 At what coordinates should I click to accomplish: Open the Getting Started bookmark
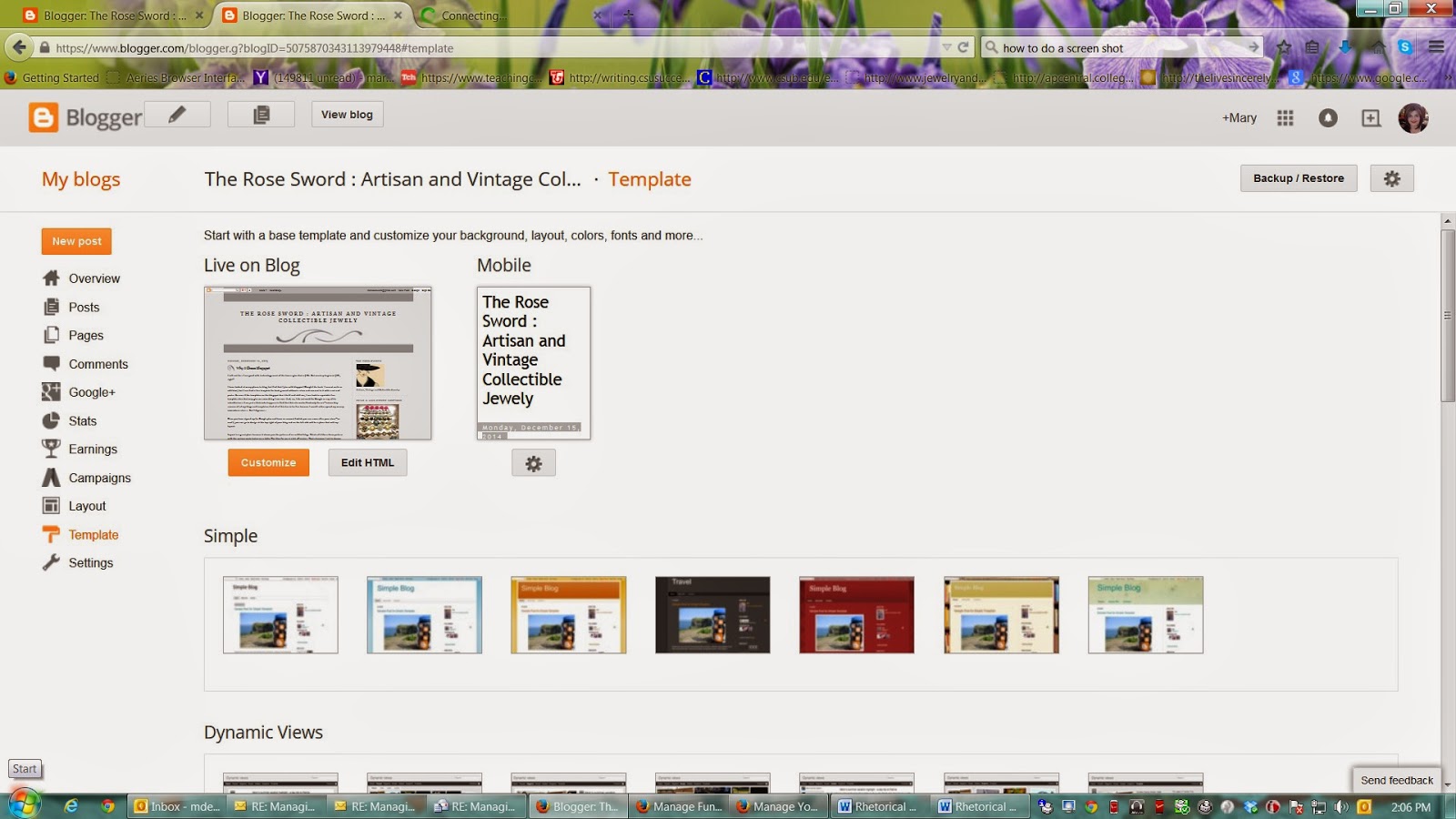52,77
